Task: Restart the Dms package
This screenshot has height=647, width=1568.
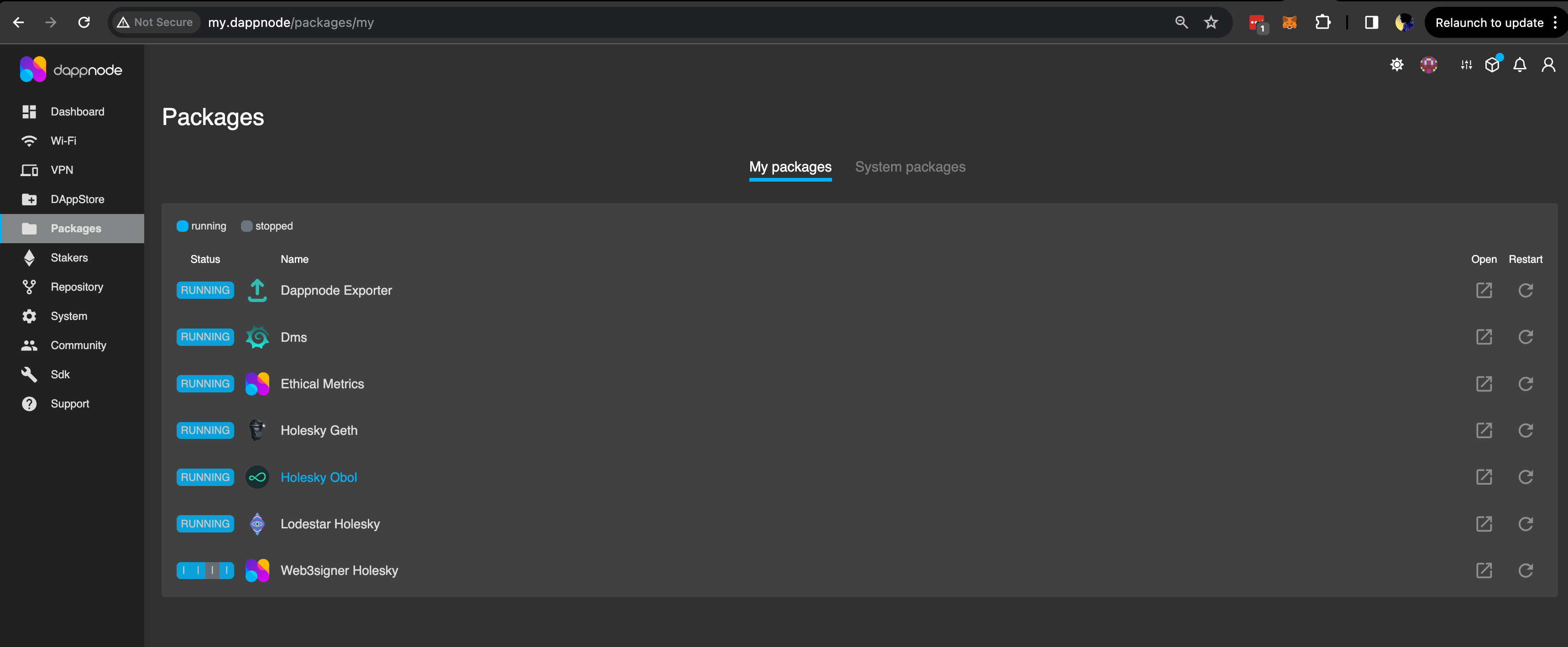Action: pyautogui.click(x=1526, y=337)
